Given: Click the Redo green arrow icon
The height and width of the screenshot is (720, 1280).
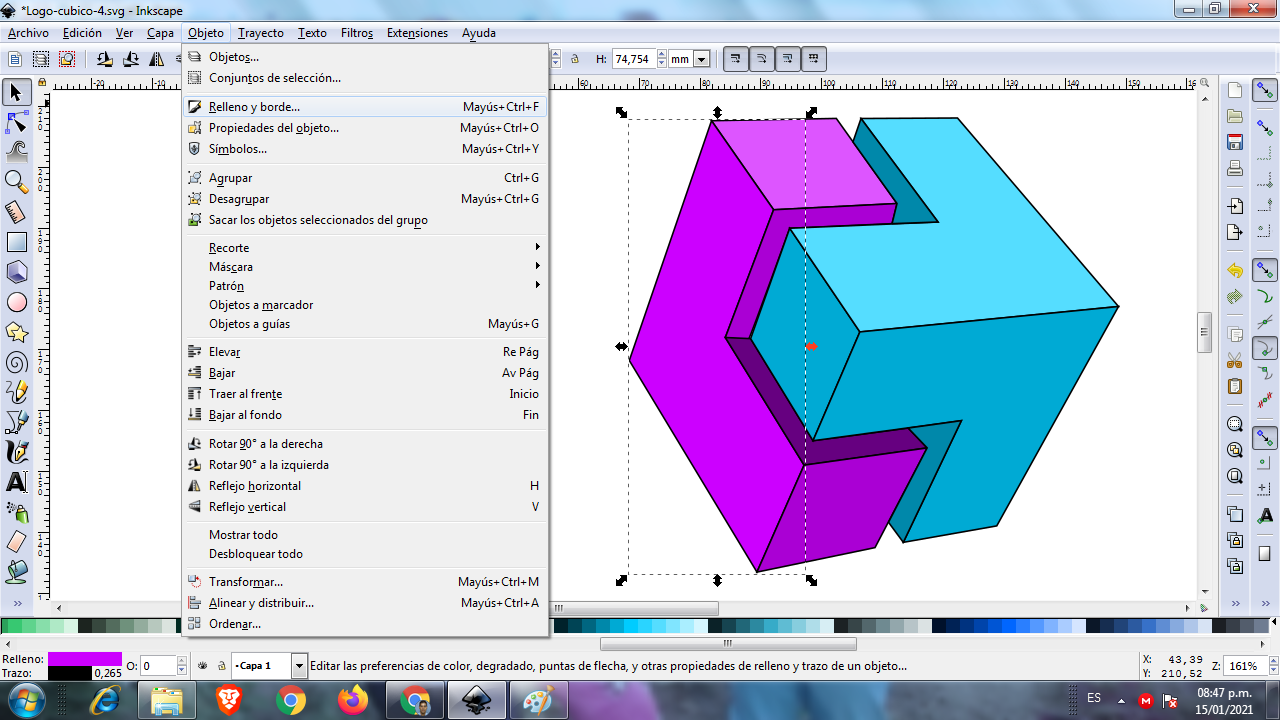Looking at the screenshot, I should click(x=1235, y=297).
